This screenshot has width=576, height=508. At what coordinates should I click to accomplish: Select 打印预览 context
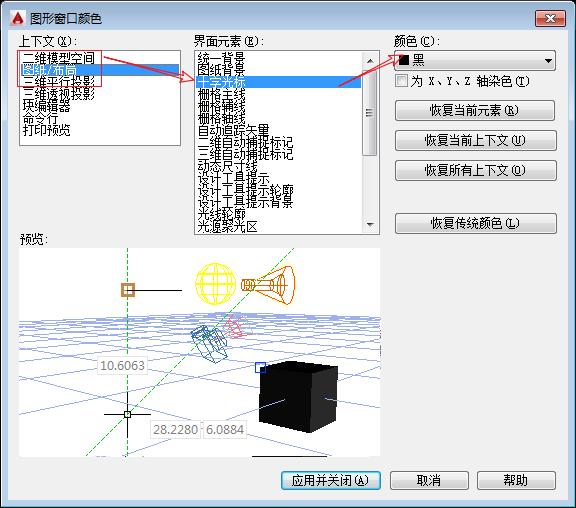46,130
